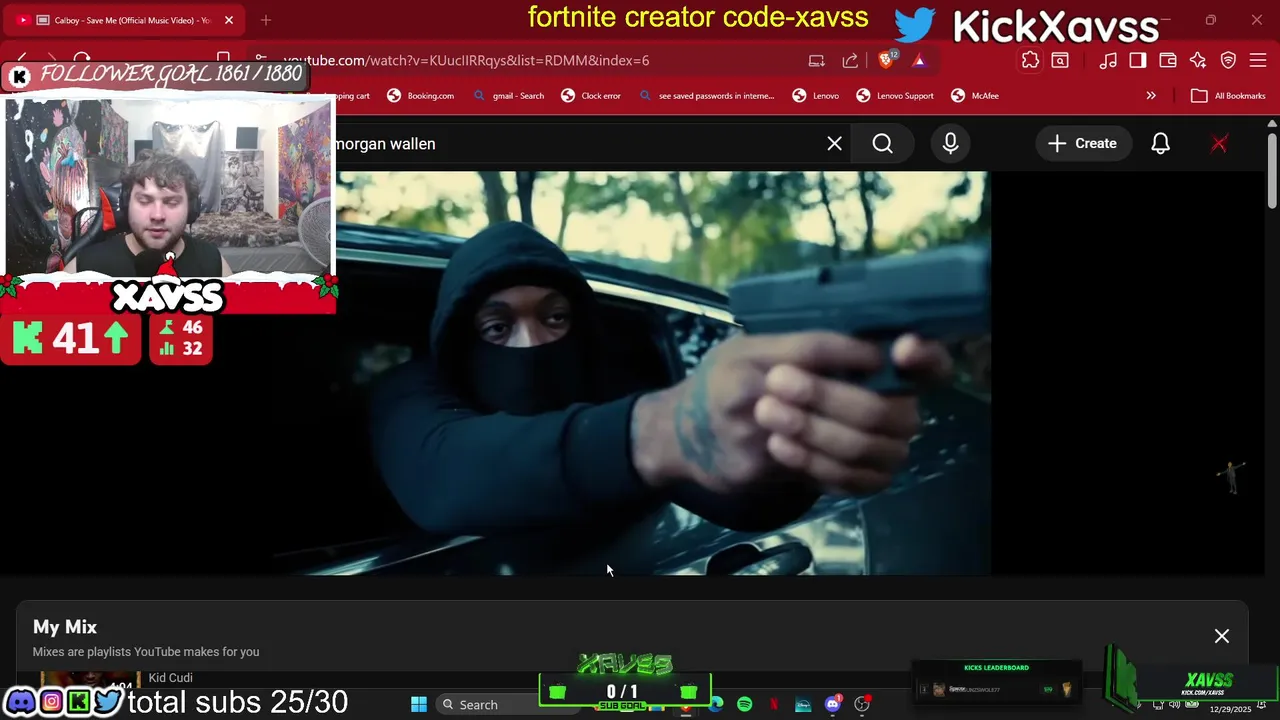The height and width of the screenshot is (720, 1280).
Task: Close the My Mix playlist panel
Action: pos(1222,636)
